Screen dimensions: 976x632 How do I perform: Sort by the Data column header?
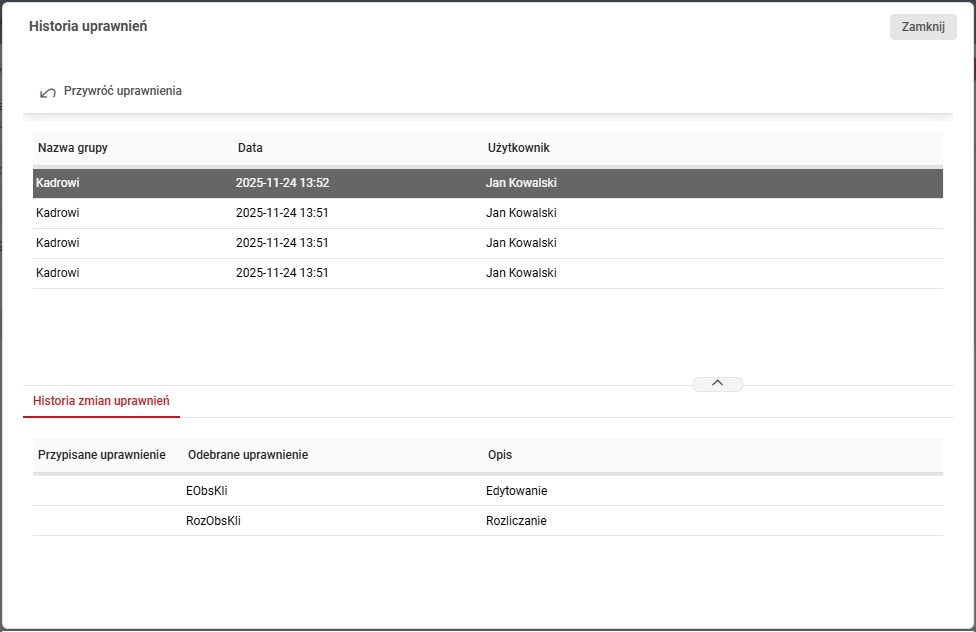(x=250, y=148)
